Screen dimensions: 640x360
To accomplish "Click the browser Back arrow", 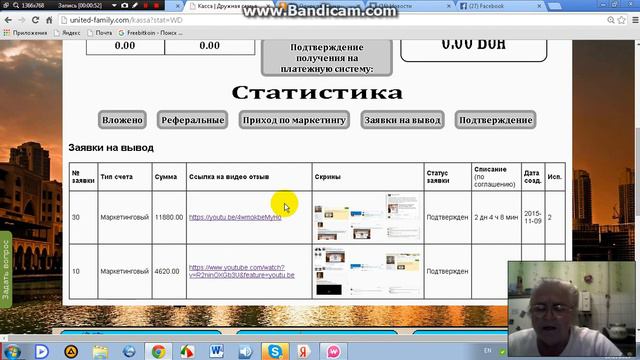I will click(x=8, y=20).
